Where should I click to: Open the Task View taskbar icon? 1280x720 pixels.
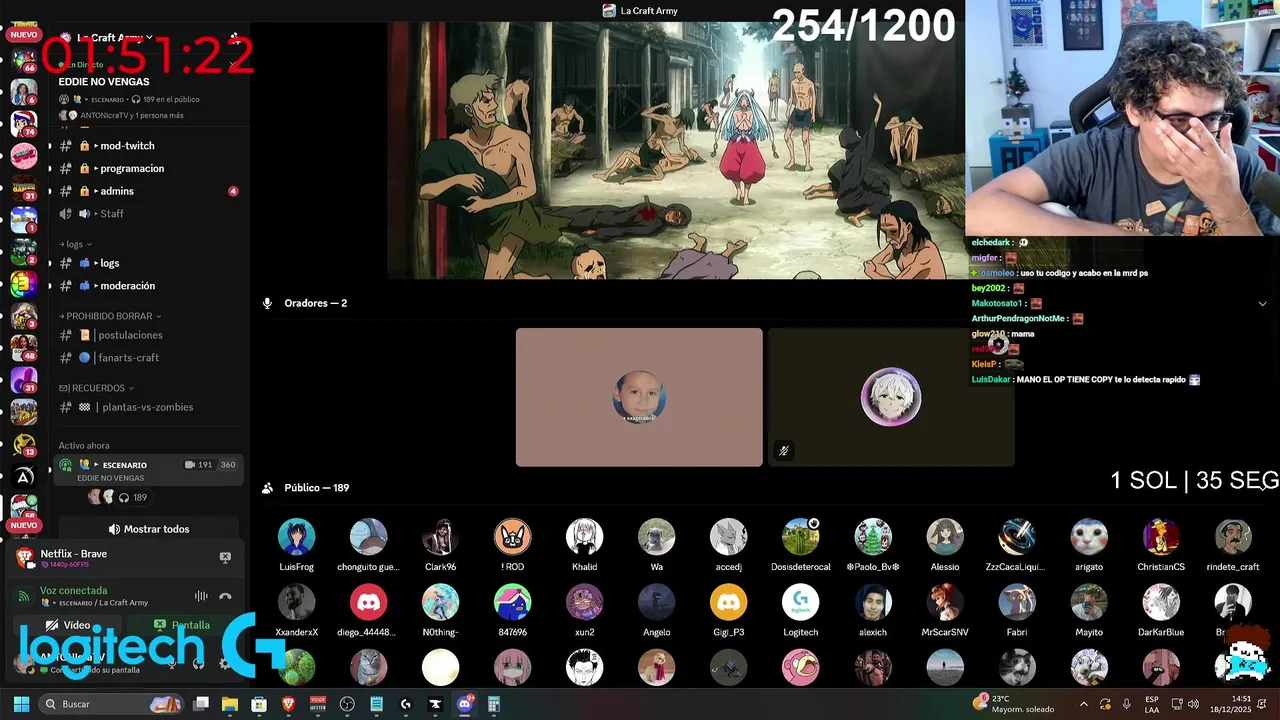201,704
